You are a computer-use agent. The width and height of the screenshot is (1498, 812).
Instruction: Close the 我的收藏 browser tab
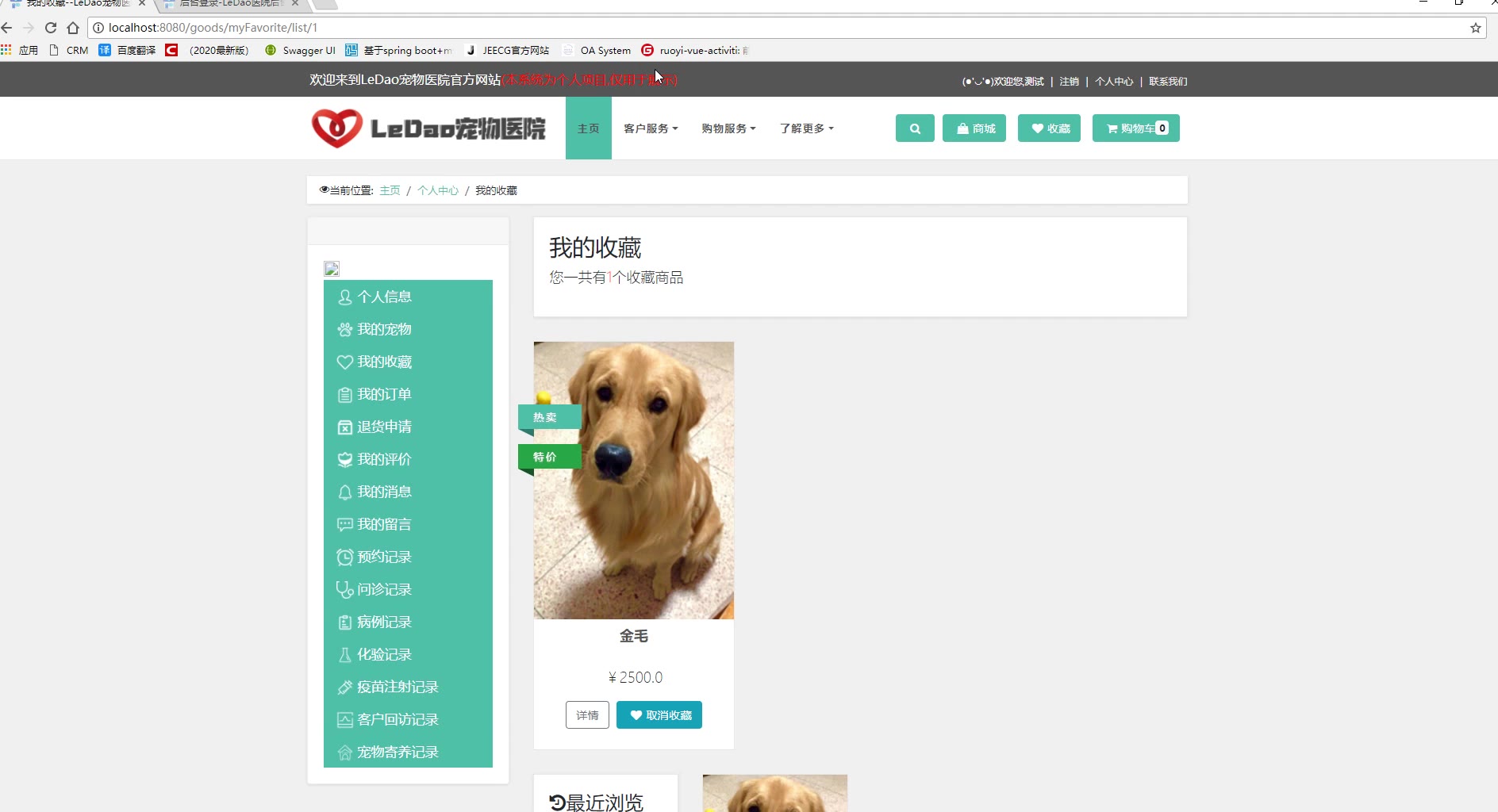pyautogui.click(x=142, y=3)
